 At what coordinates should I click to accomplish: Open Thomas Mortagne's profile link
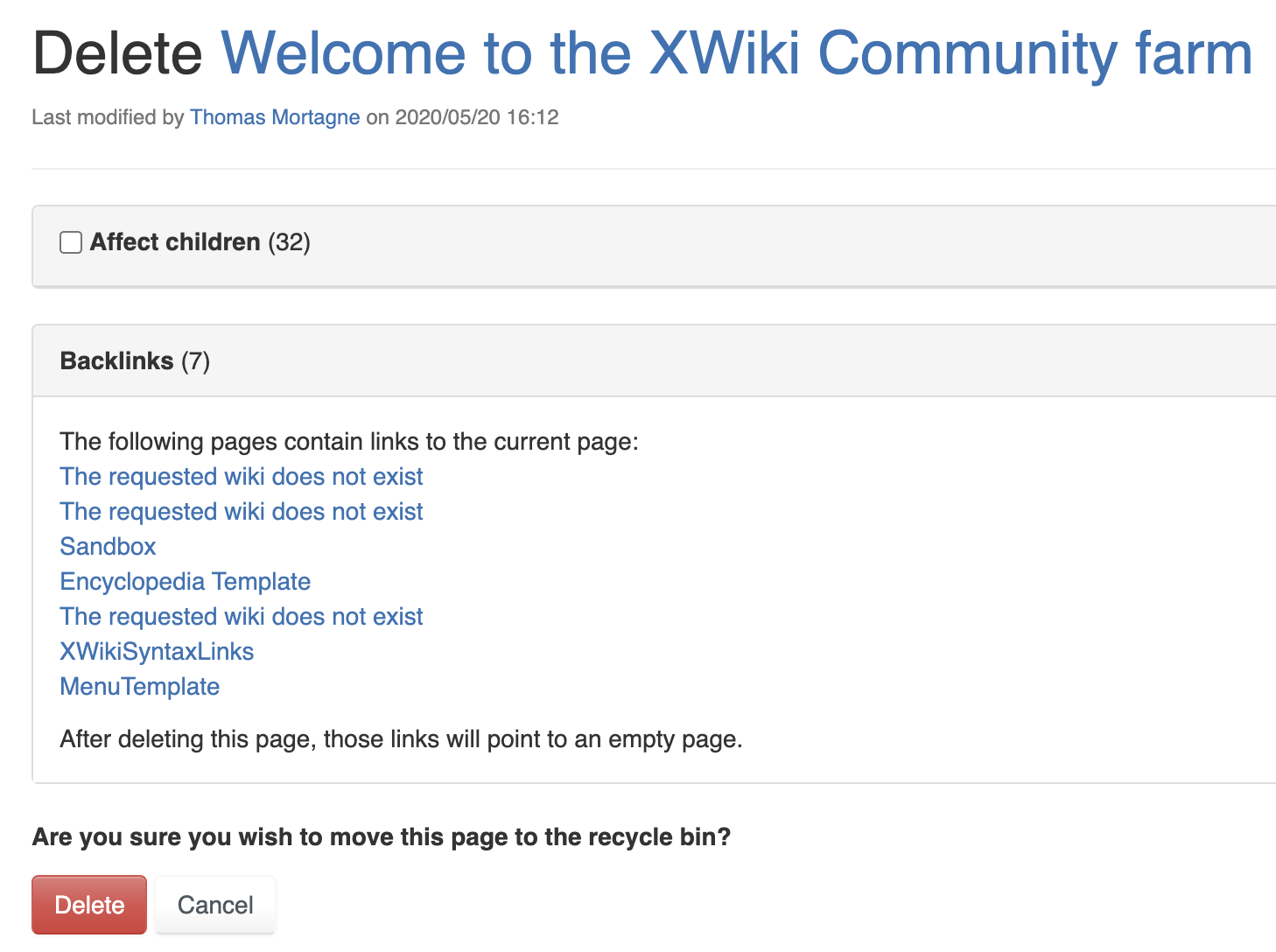275,117
